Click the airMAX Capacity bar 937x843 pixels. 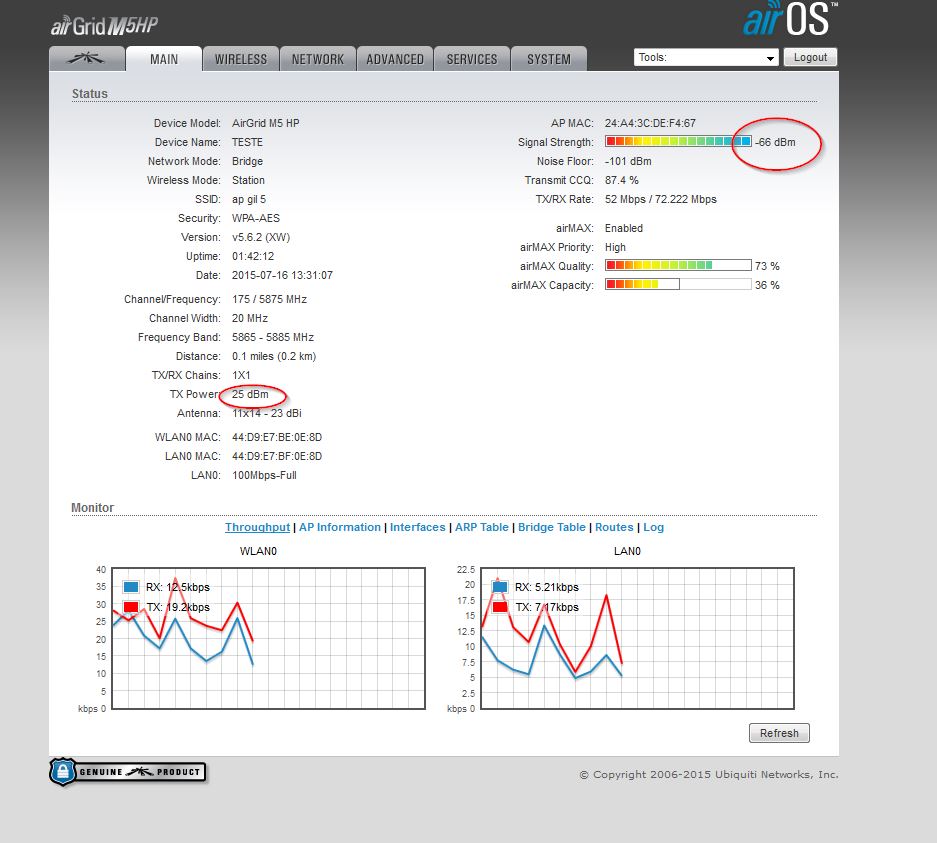click(678, 284)
